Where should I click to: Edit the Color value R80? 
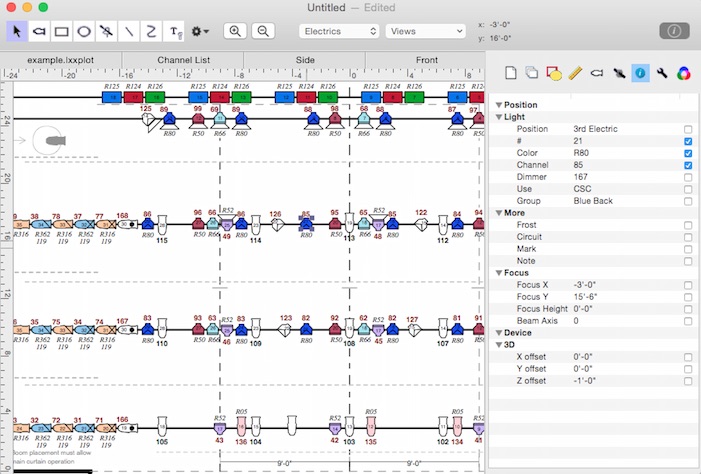point(581,153)
